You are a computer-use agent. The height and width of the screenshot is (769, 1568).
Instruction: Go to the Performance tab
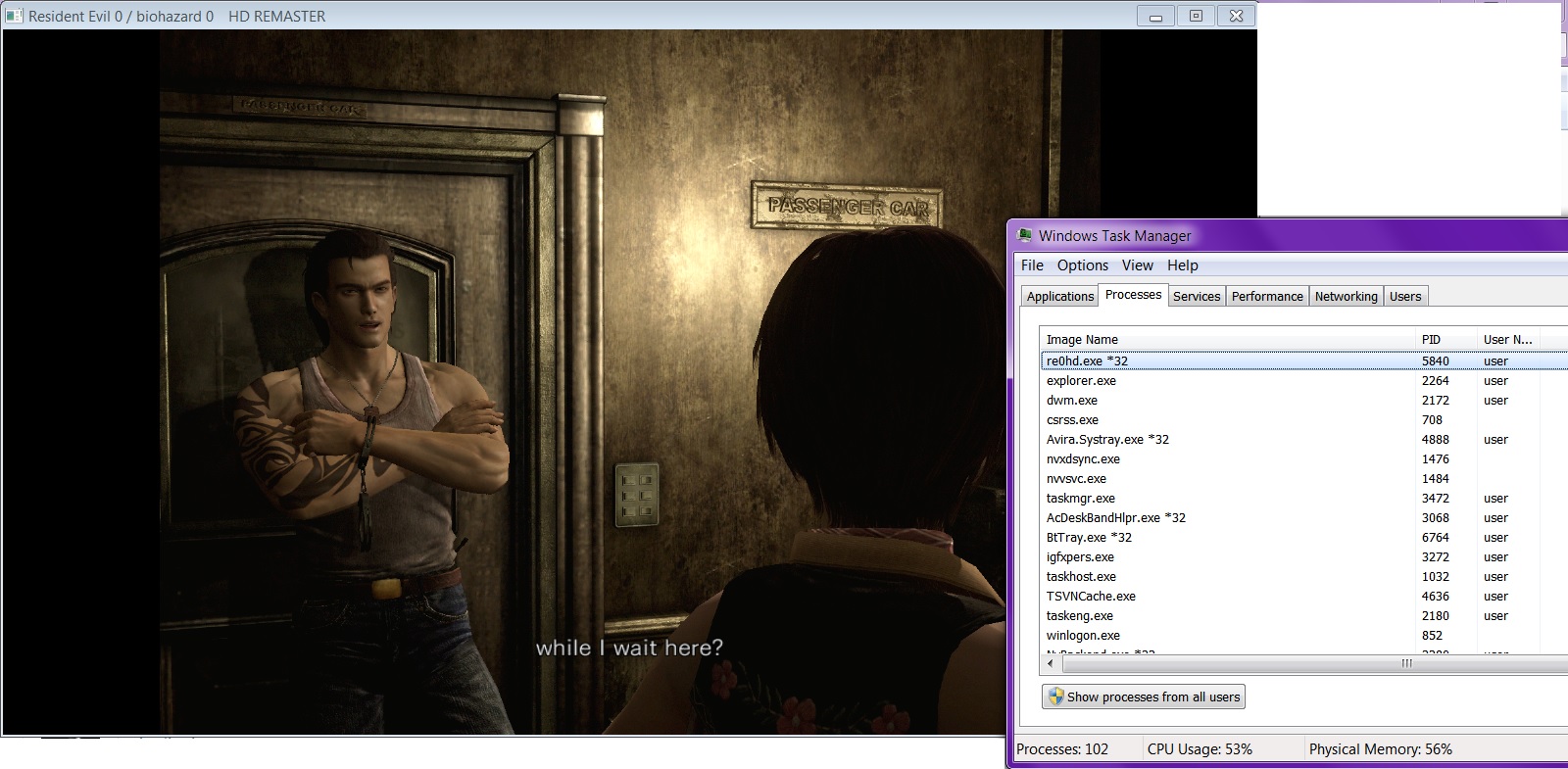(1266, 297)
